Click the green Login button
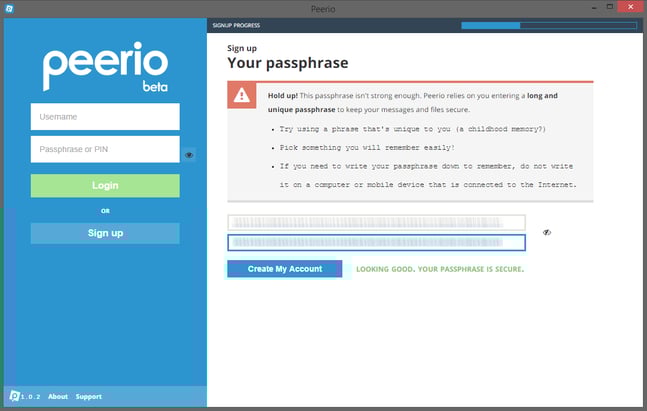647x411 pixels. point(105,186)
